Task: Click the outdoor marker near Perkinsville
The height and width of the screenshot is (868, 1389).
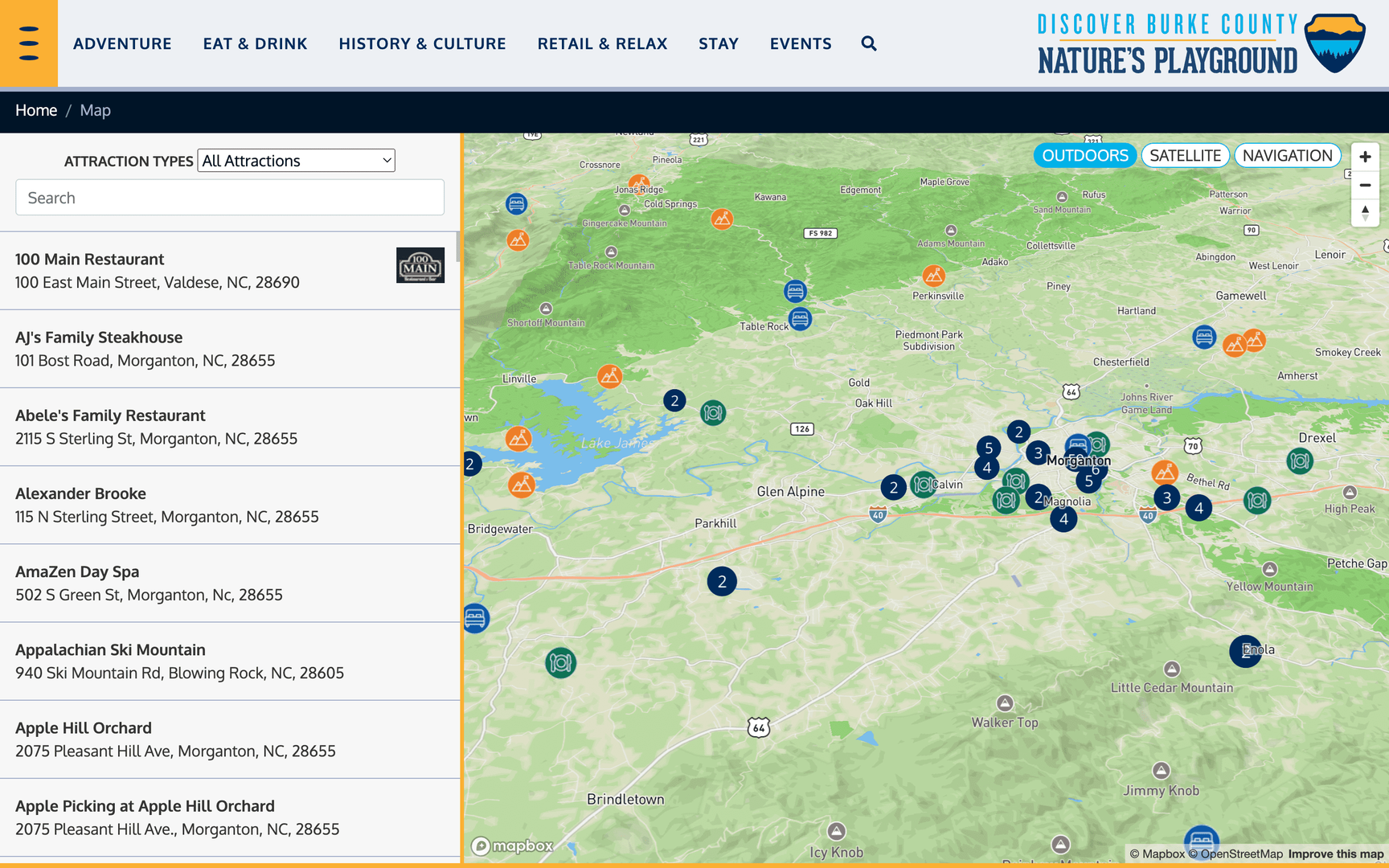Action: coord(933,276)
